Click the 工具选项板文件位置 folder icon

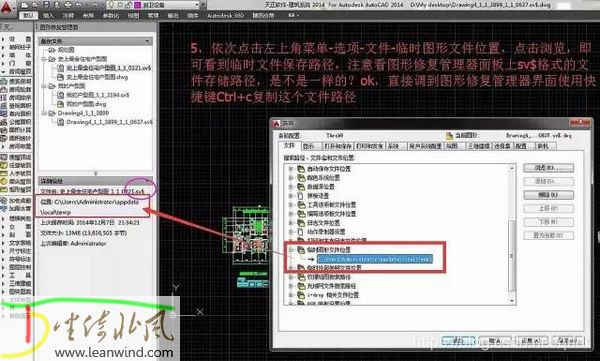click(301, 205)
